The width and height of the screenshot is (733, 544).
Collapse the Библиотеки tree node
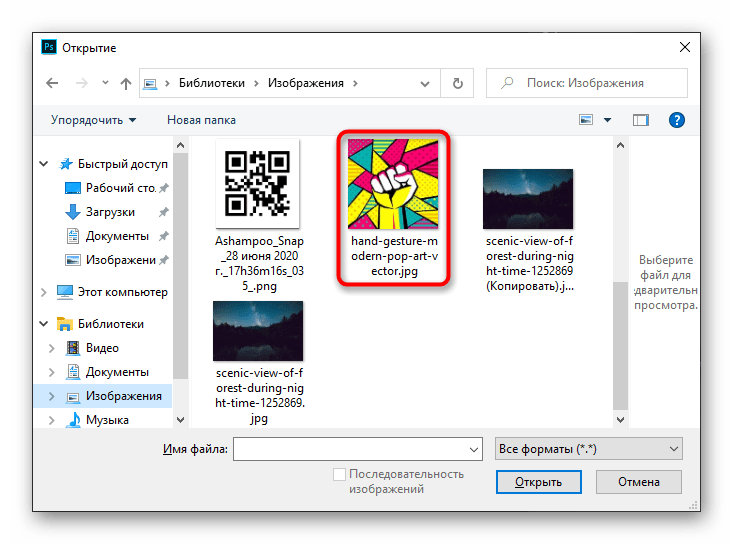click(x=43, y=324)
